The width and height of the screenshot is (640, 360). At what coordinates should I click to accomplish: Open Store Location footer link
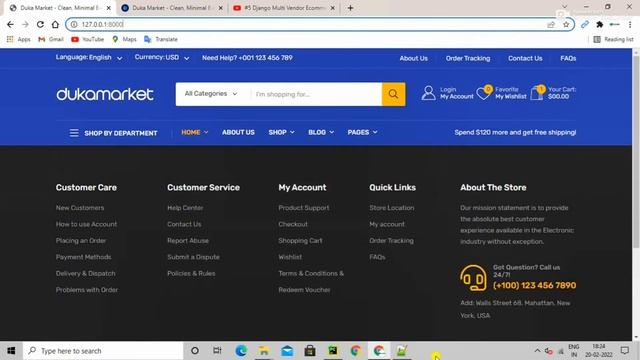click(x=391, y=208)
